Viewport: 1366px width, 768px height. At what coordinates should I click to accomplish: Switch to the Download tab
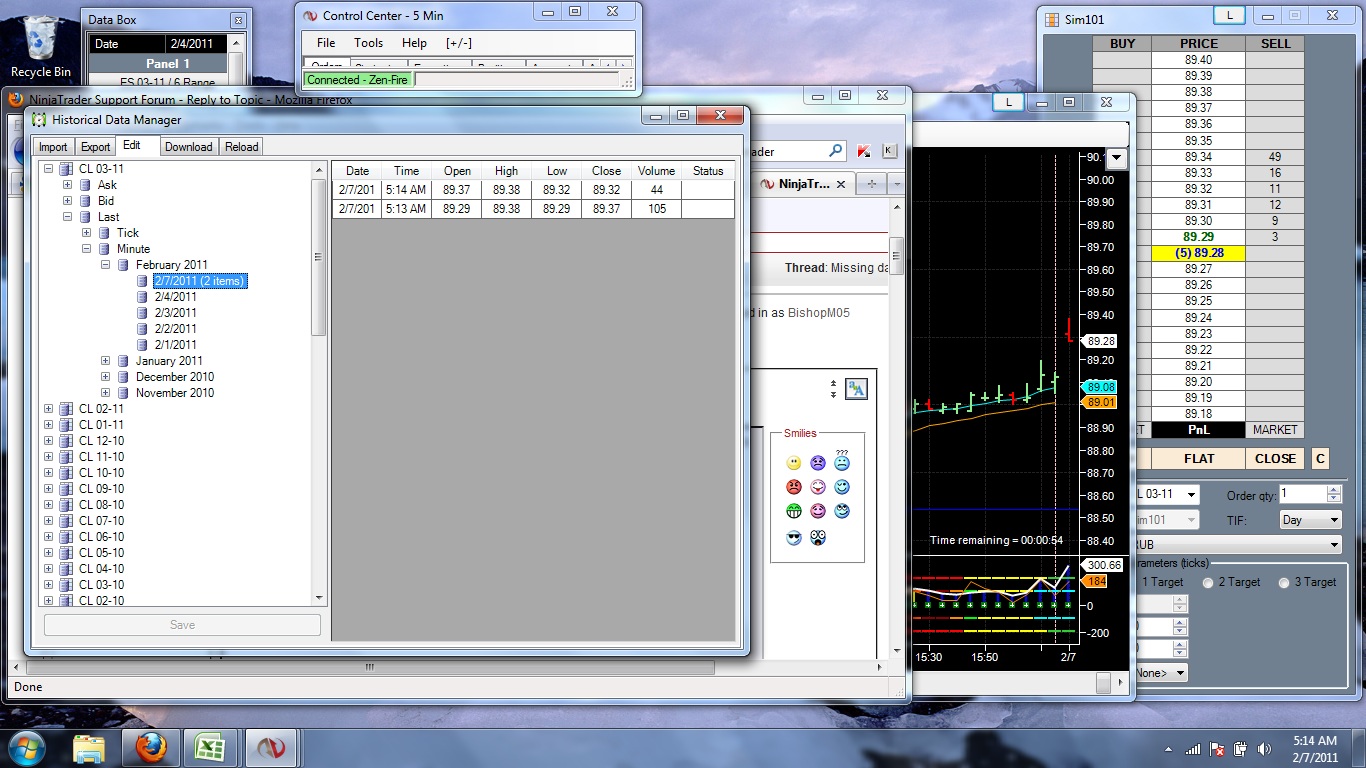point(188,147)
